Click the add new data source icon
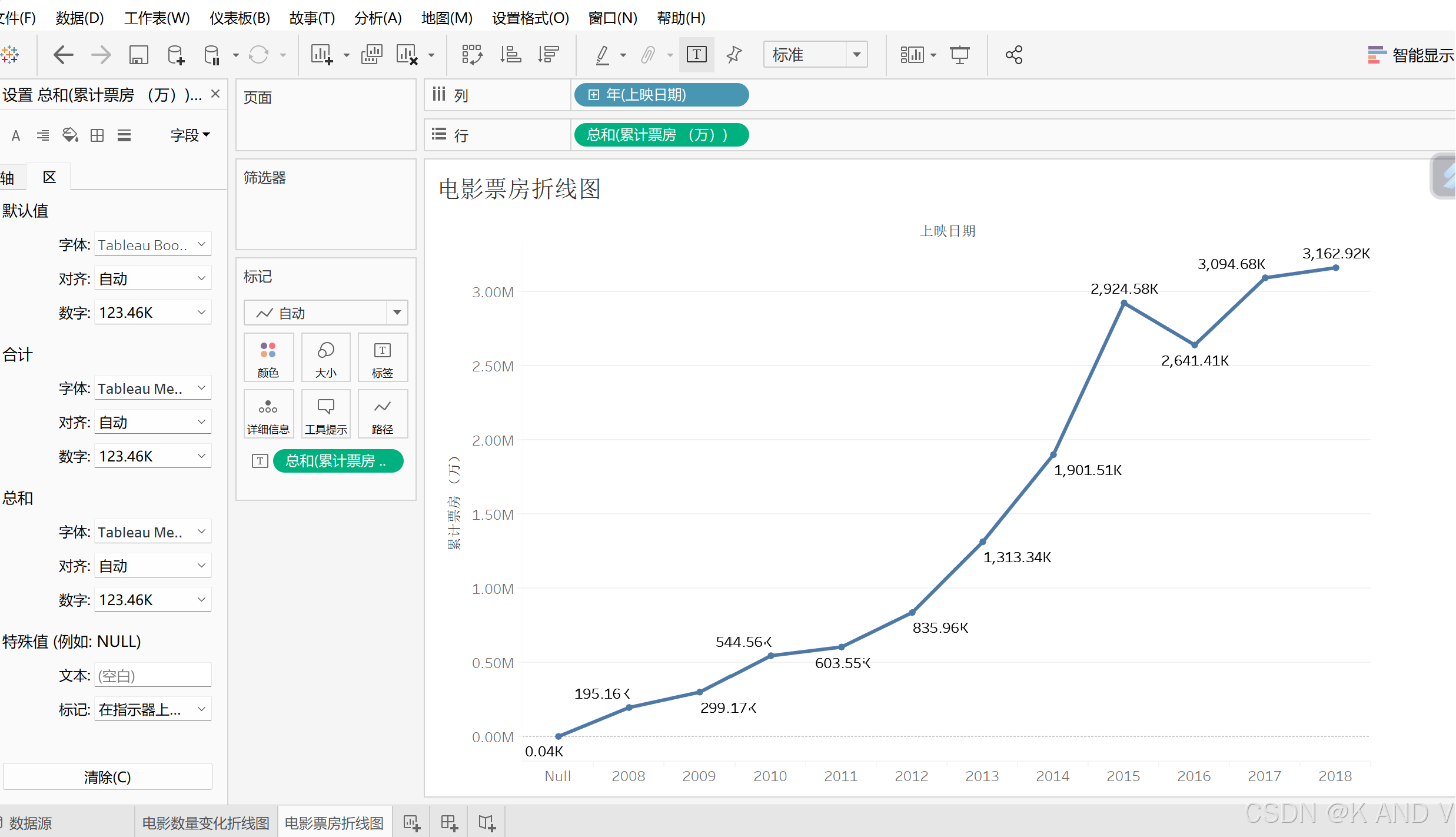The width and height of the screenshot is (1456, 837). [x=175, y=55]
